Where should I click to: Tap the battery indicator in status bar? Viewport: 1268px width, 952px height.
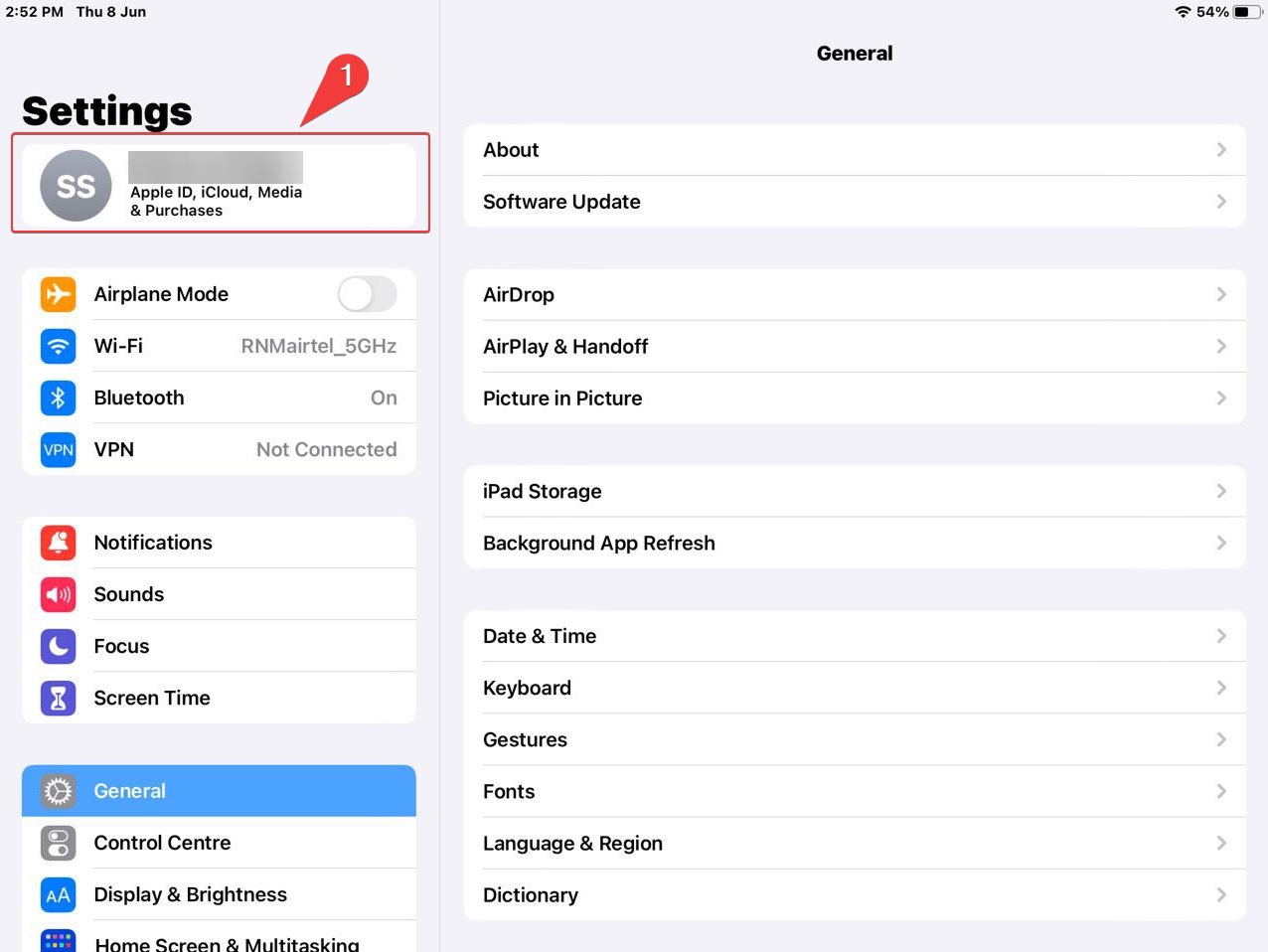pos(1247,12)
